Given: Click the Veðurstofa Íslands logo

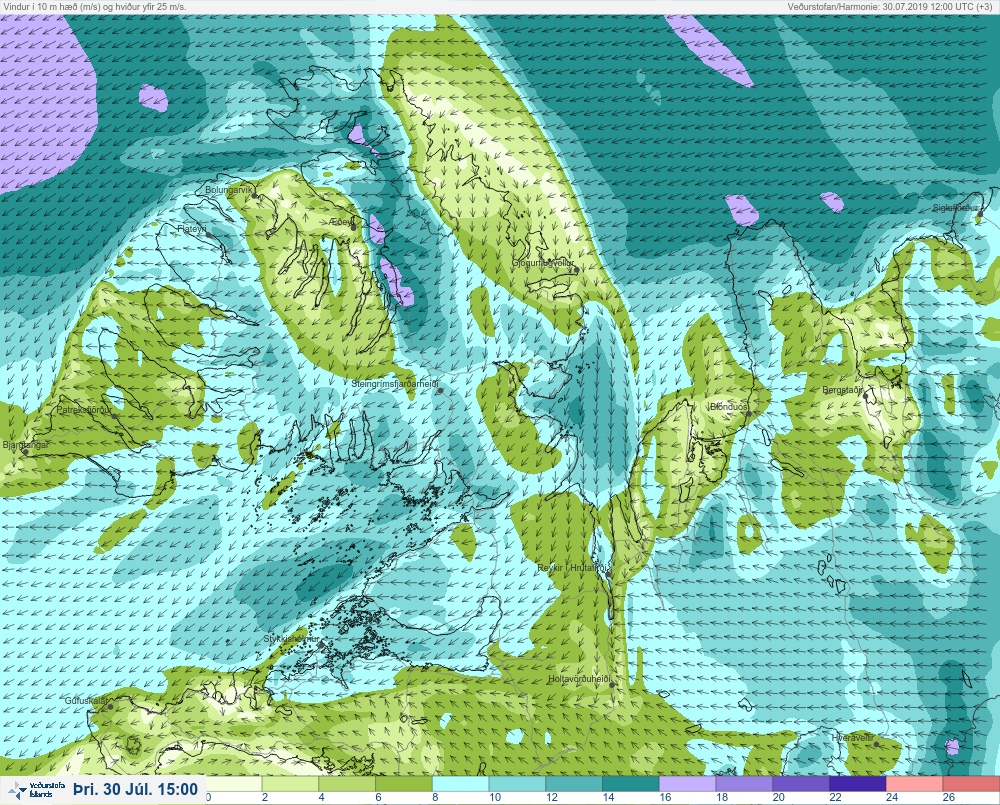Looking at the screenshot, I should pos(36,790).
